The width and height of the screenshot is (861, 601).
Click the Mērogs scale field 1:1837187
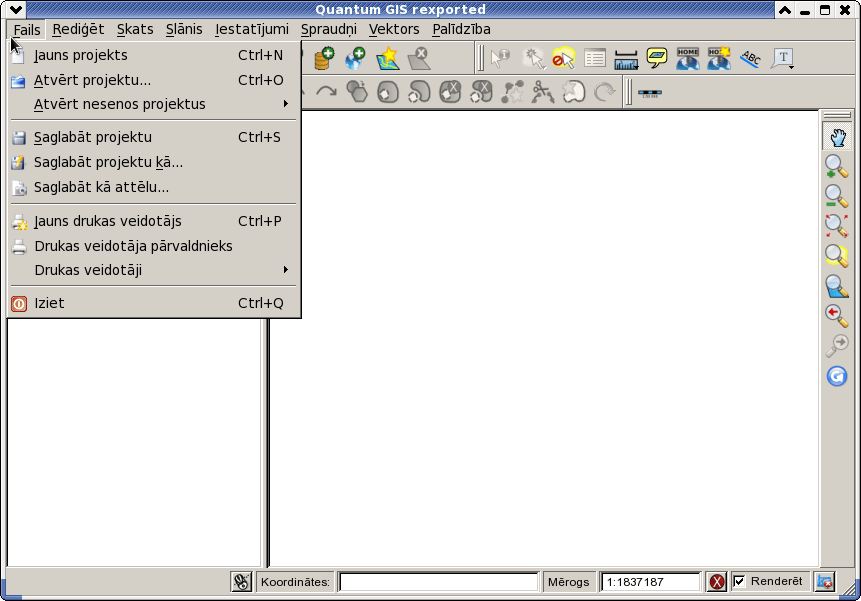[651, 582]
